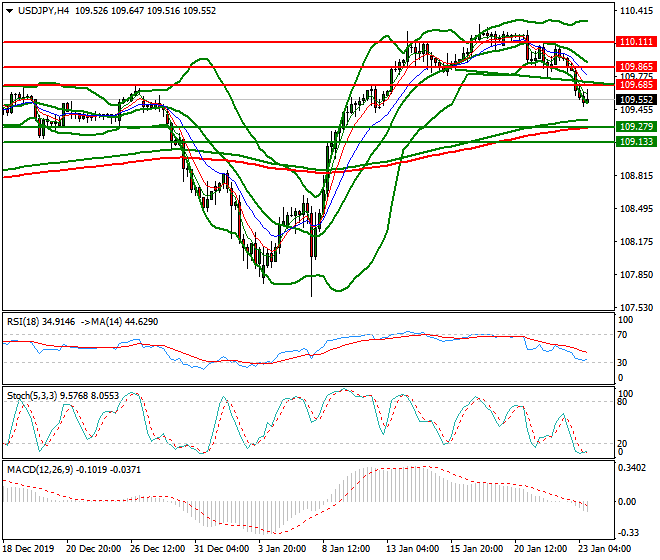Click the 107.850 price scale value
The height and width of the screenshot is (560, 660).
pyautogui.click(x=636, y=275)
